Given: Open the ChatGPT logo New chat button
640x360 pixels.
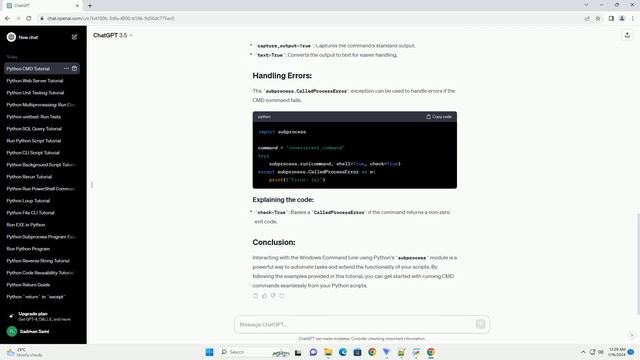Looking at the screenshot, I should [x=22, y=37].
